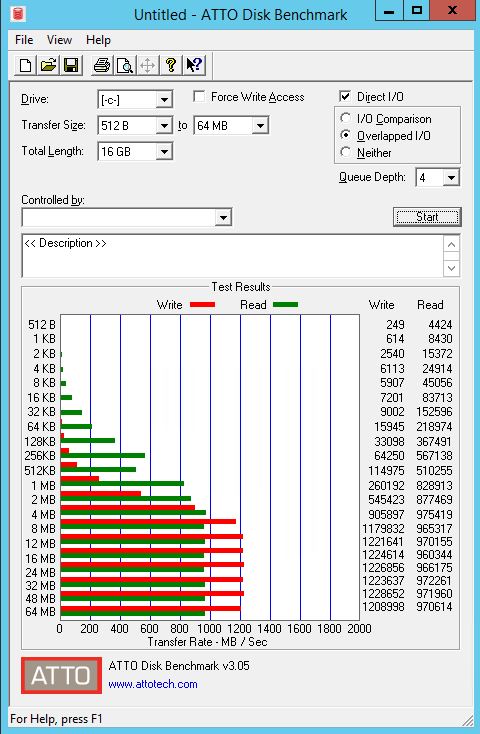Maximize the ATTO Disk Benchmark window

point(416,11)
